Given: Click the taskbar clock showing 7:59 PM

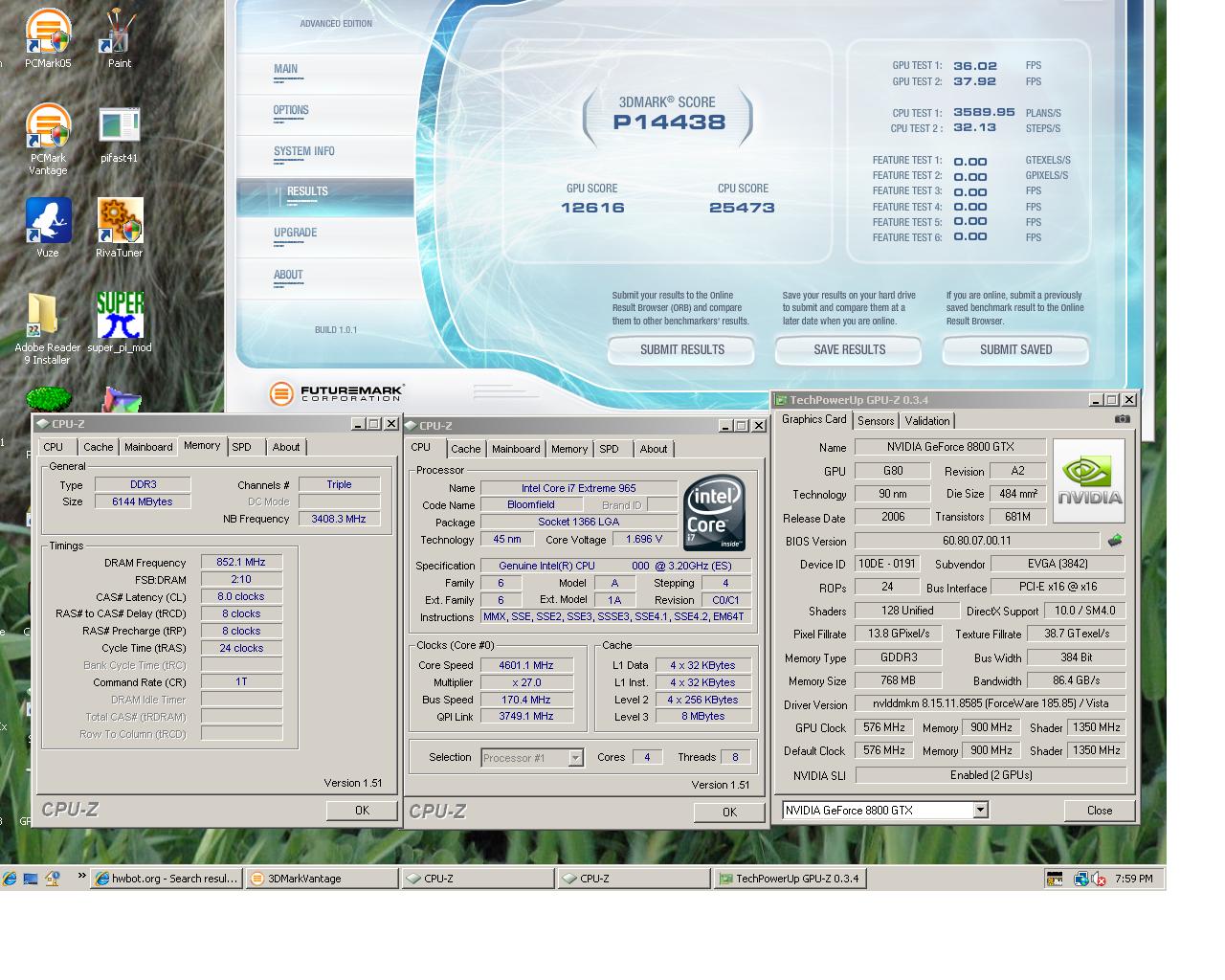Looking at the screenshot, I should 1133,879.
